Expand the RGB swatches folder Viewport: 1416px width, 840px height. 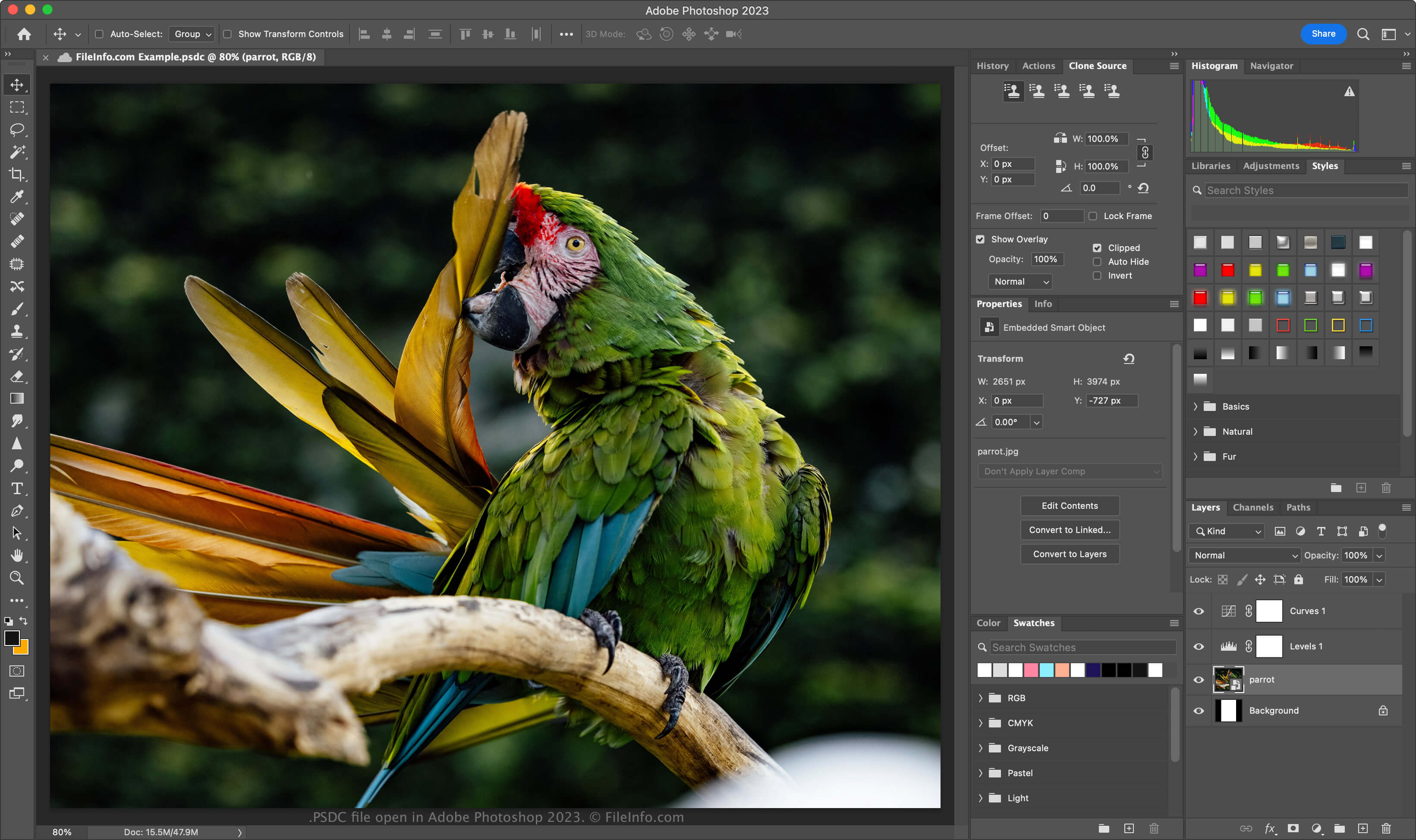click(x=981, y=698)
